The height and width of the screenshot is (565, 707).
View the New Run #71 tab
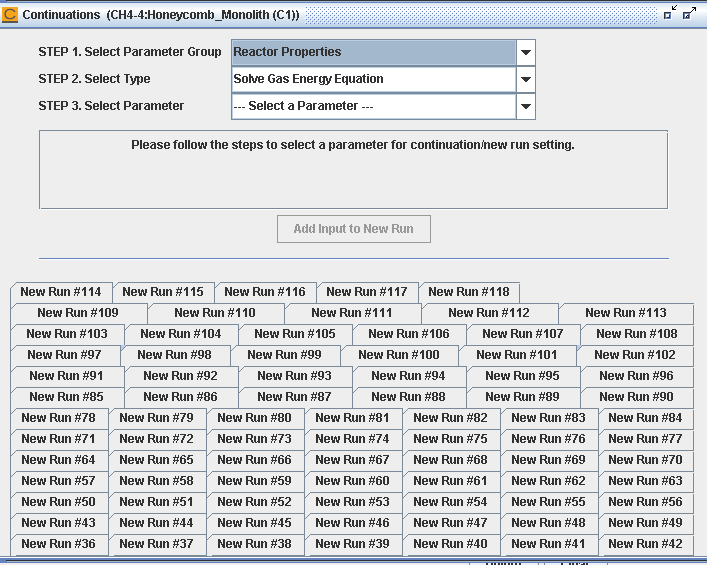tap(59, 439)
